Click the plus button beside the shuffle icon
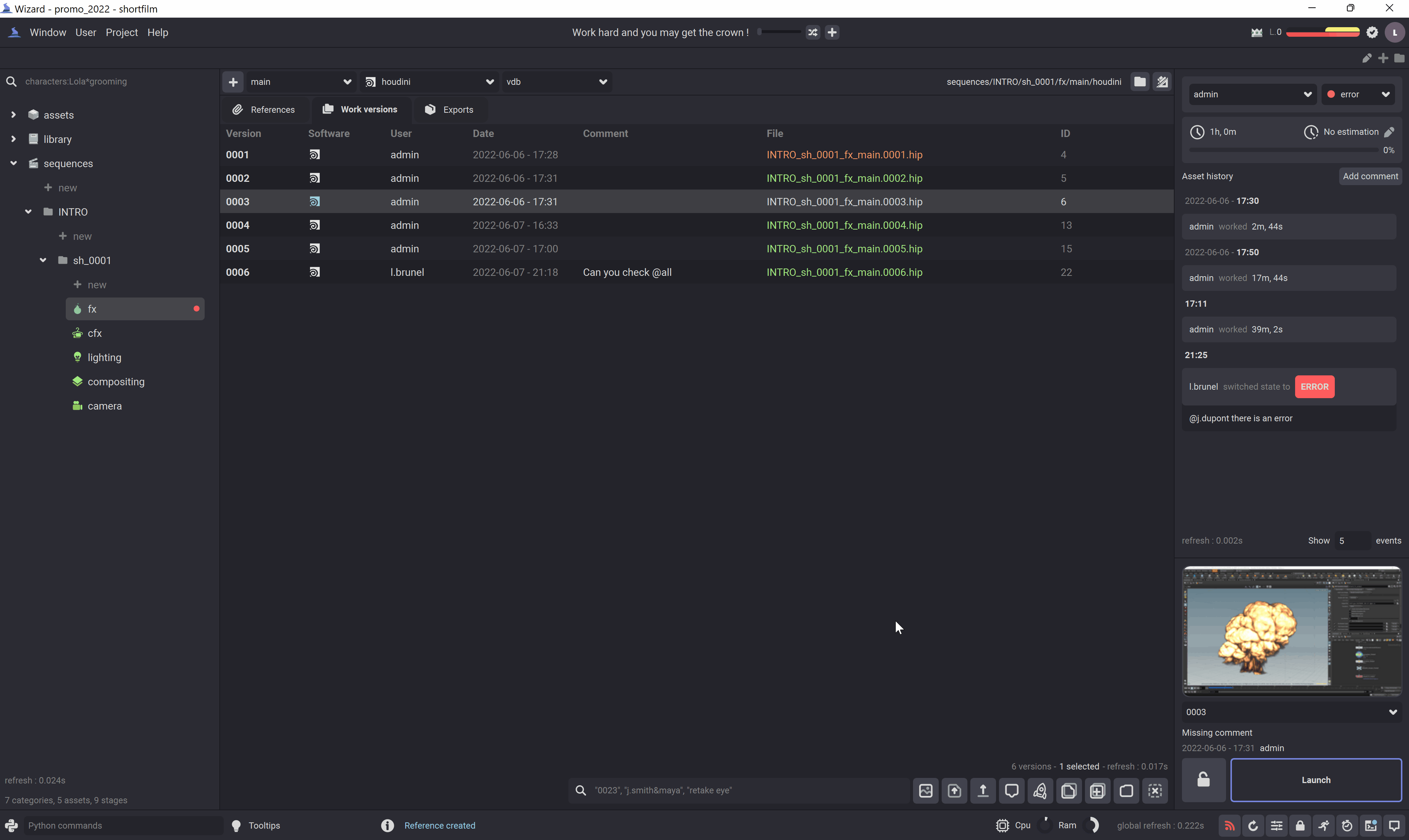Viewport: 1409px width, 840px height. tap(832, 32)
